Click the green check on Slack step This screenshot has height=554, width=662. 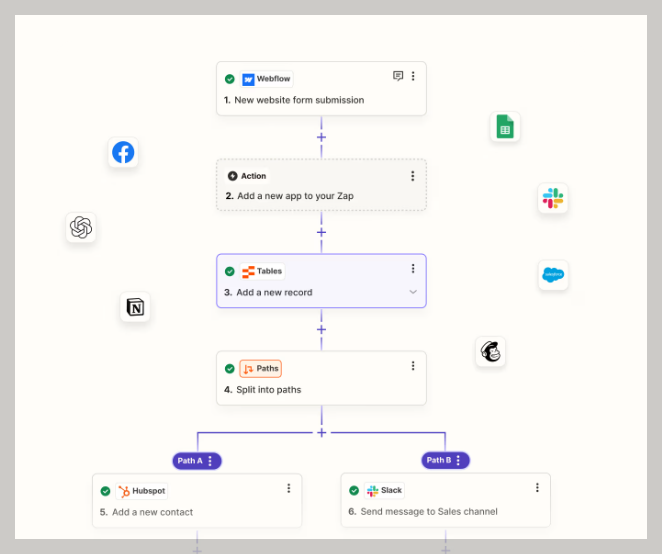[x=354, y=490]
